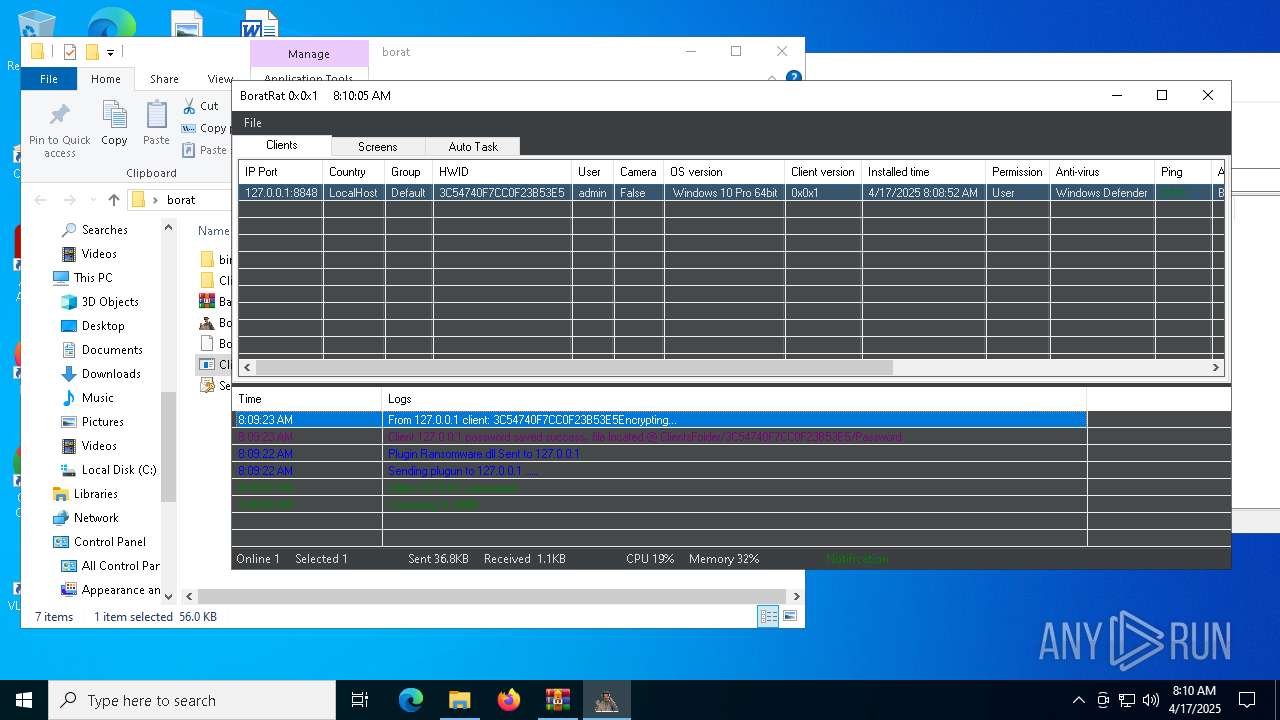Screen dimensions: 1280x720
Task: Open File Explorer from the taskbar
Action: (x=459, y=700)
